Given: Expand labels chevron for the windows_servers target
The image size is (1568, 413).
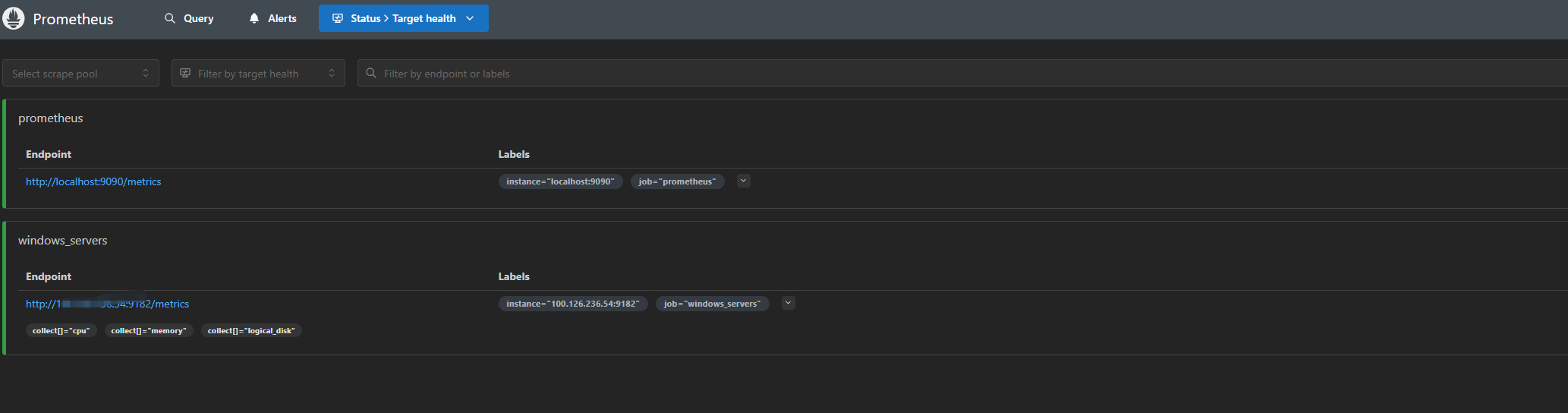Looking at the screenshot, I should (x=789, y=303).
